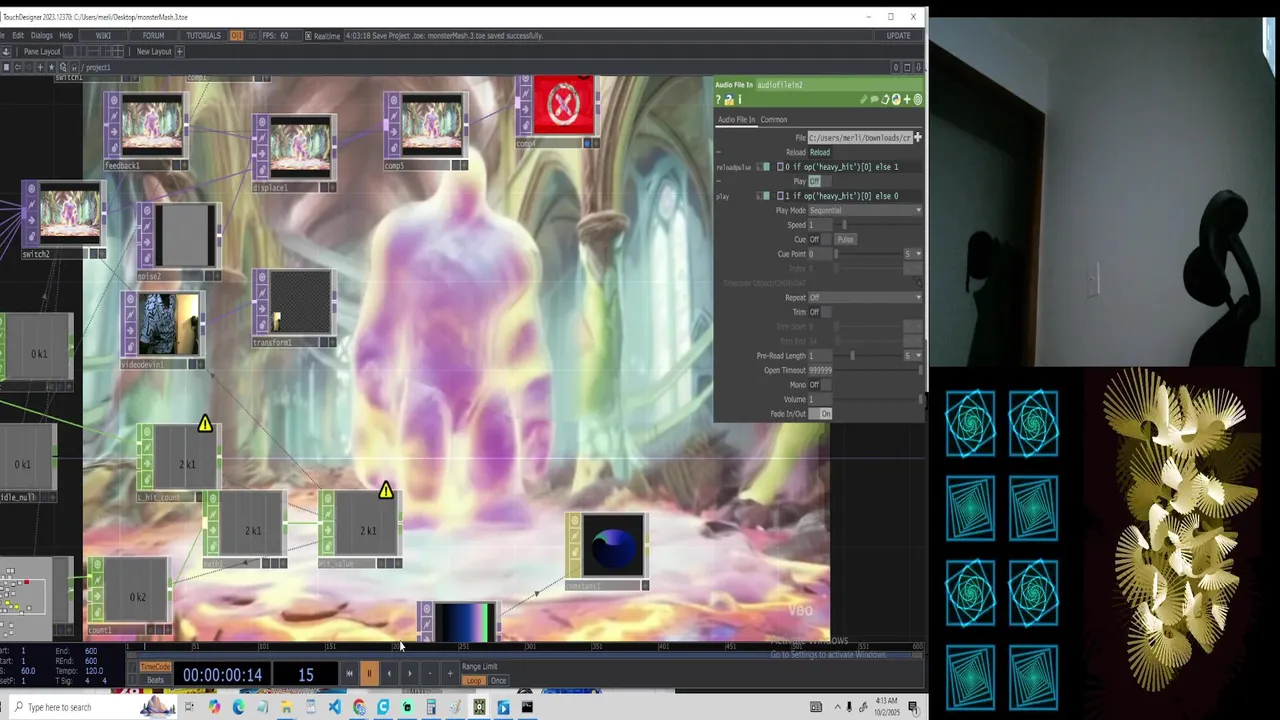Viewport: 1280px width, 720px height.
Task: Click the pencil edit icon in parameter header
Action: (863, 100)
